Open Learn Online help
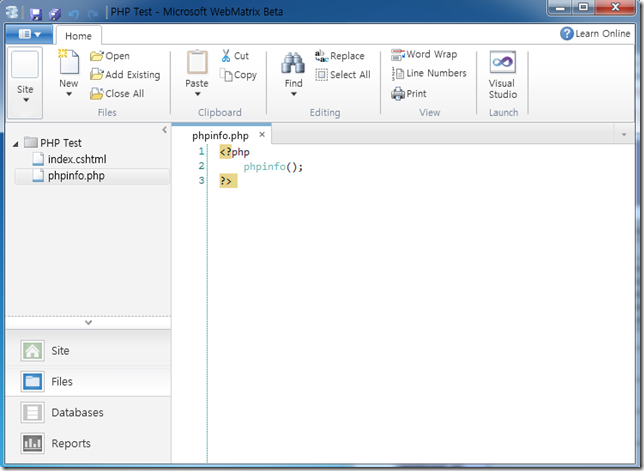Image resolution: width=644 pixels, height=471 pixels. tap(595, 34)
